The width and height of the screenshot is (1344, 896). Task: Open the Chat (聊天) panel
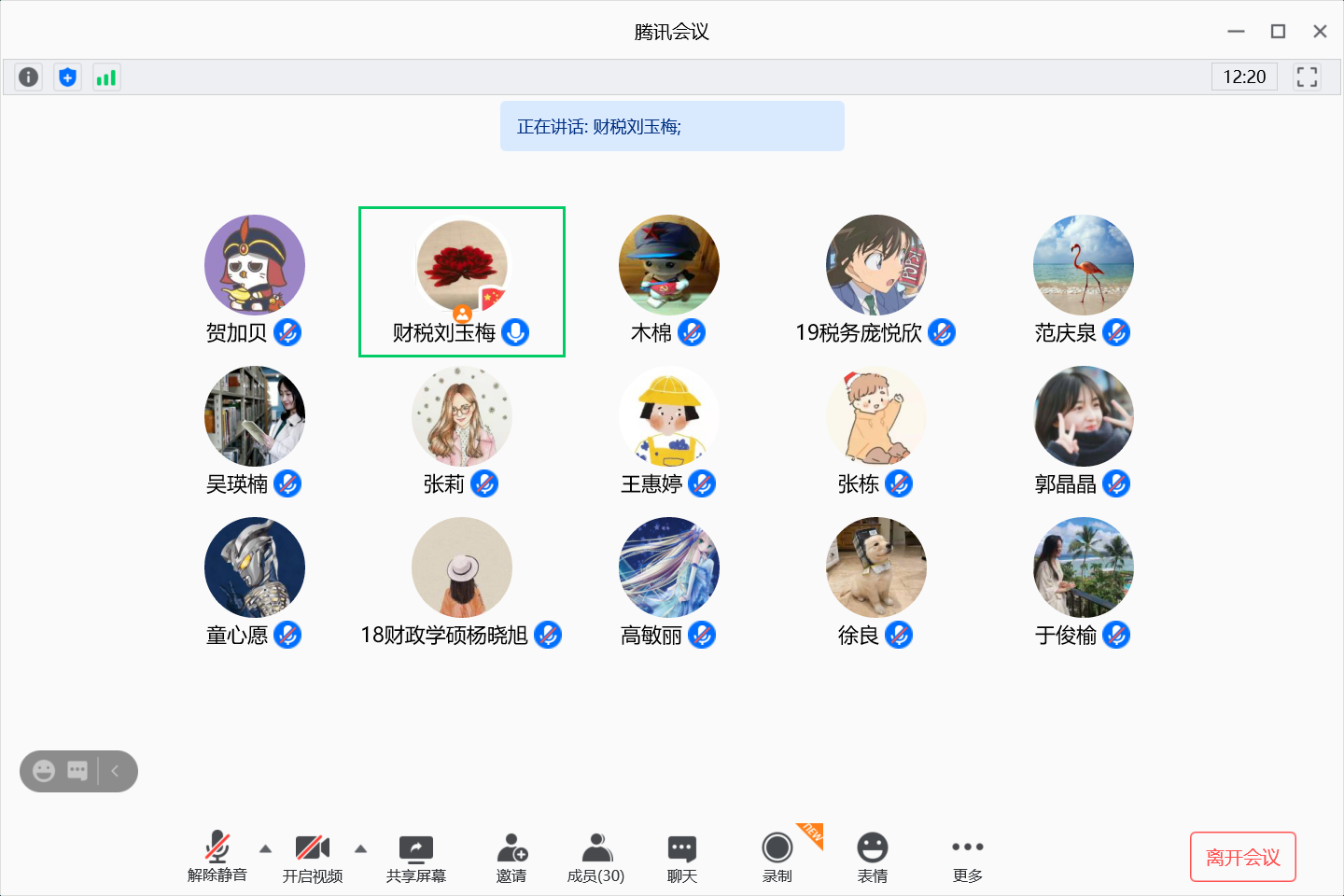682,858
